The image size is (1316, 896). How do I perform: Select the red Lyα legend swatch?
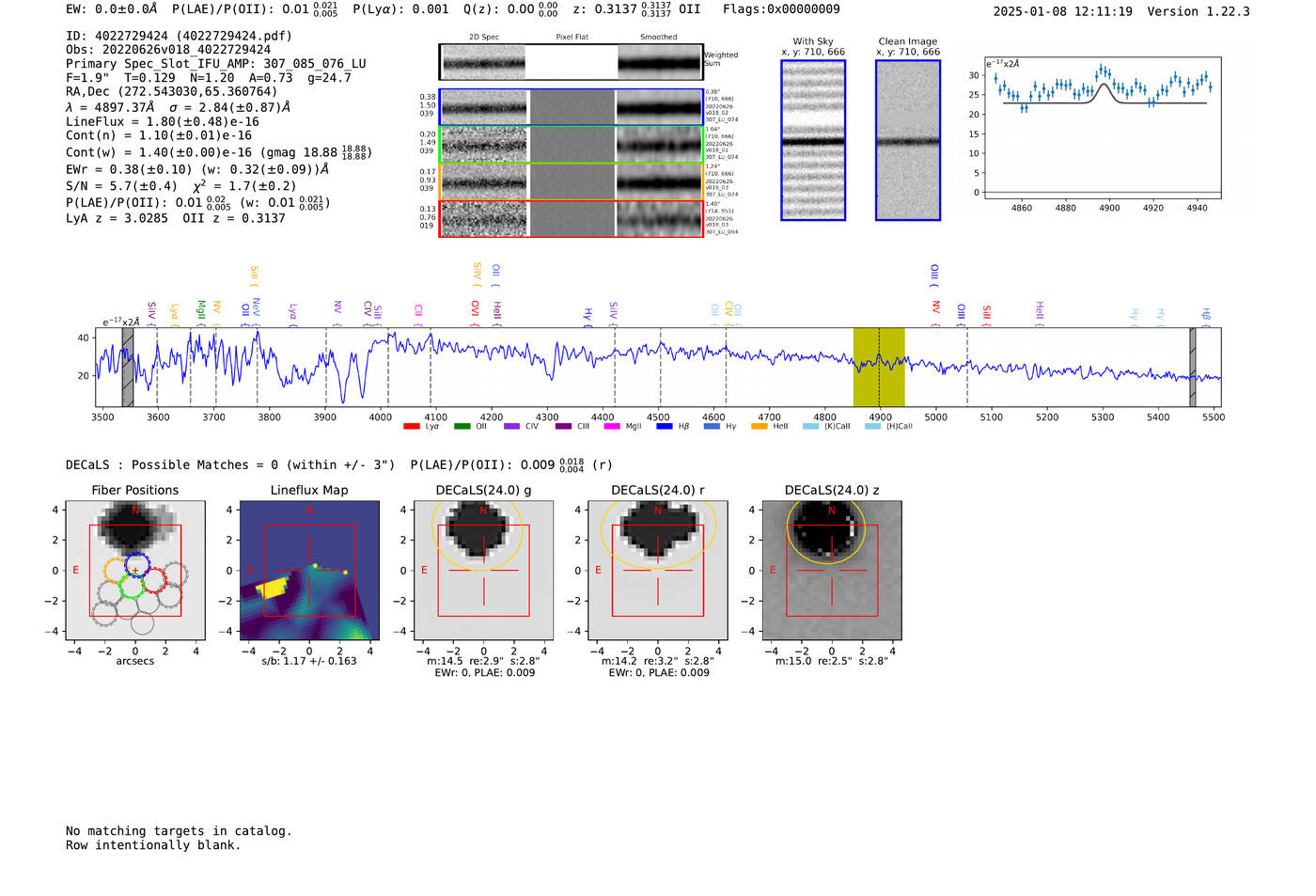(411, 427)
